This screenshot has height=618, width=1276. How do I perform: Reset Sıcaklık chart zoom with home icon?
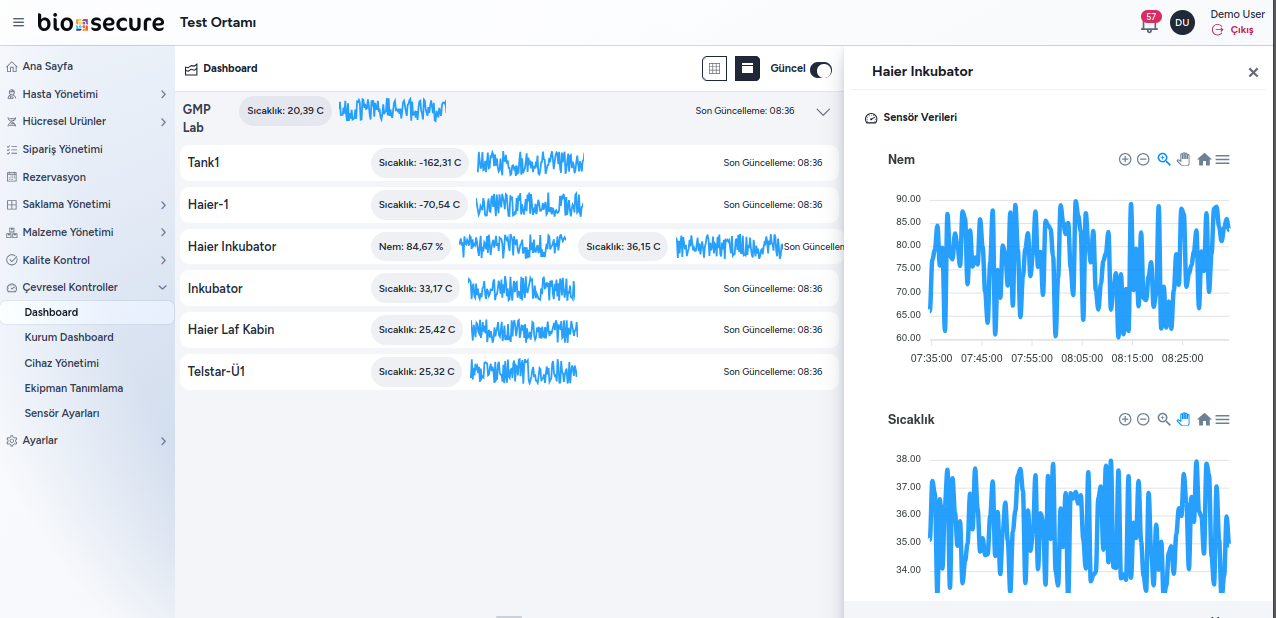pyautogui.click(x=1204, y=419)
